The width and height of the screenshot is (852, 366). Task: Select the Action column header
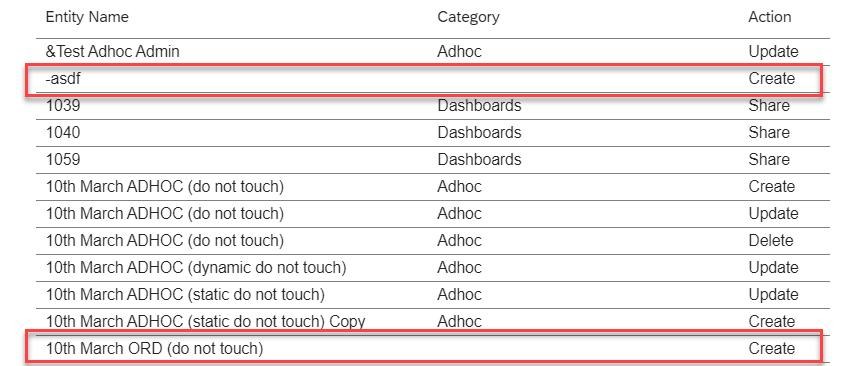pyautogui.click(x=769, y=17)
